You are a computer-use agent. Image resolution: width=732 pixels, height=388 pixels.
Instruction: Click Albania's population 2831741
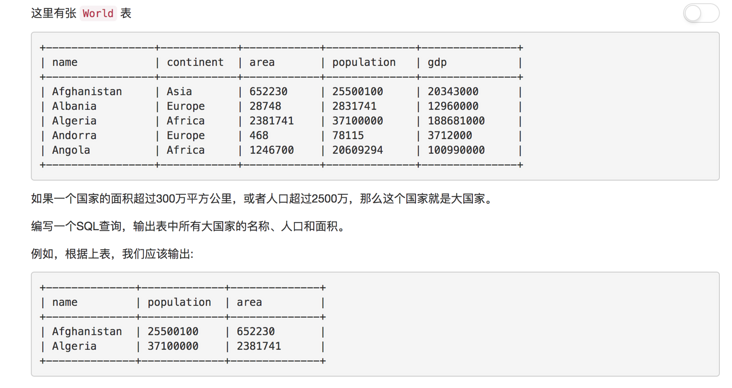(x=354, y=106)
